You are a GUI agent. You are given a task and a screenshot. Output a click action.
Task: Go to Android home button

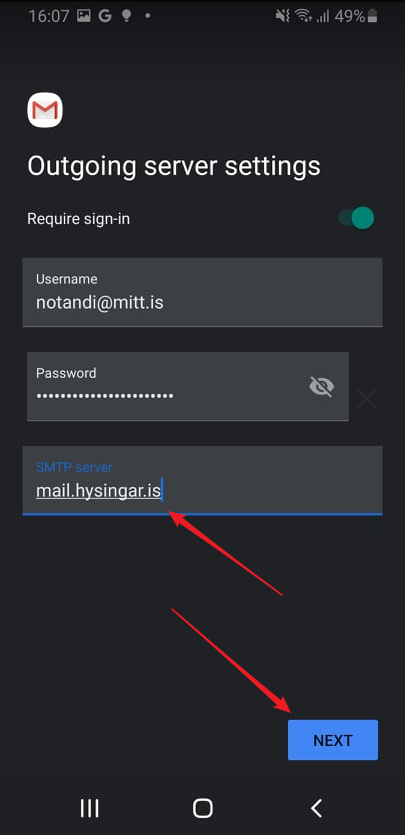203,808
